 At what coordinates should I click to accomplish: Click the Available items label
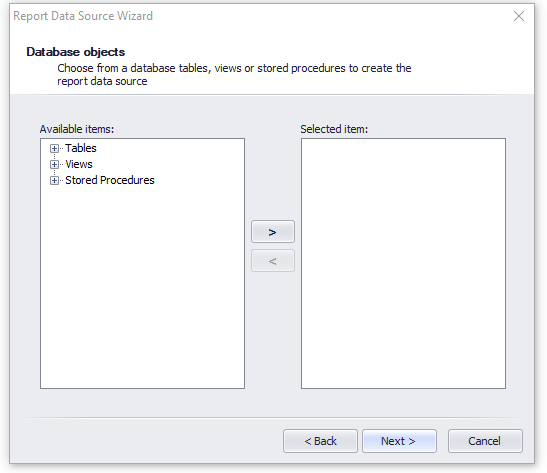77,129
